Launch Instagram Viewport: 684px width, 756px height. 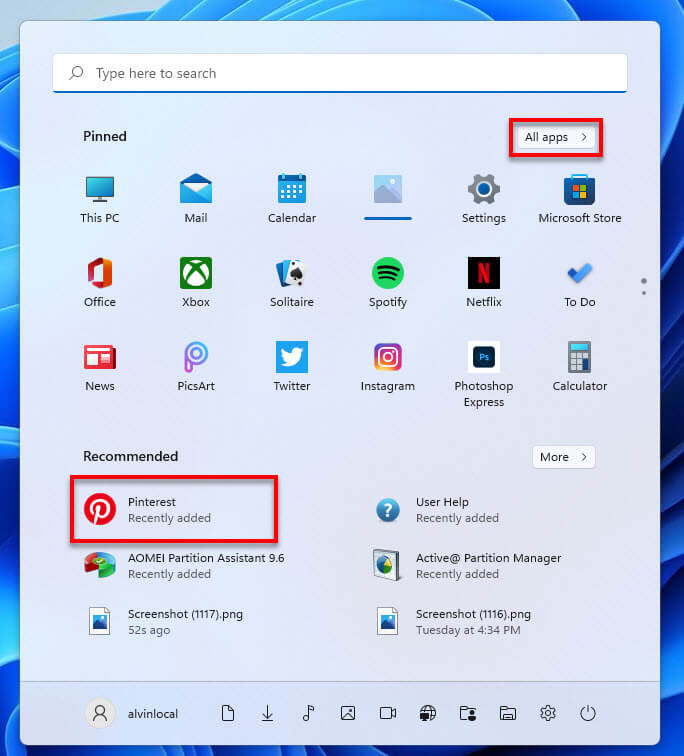(x=388, y=366)
